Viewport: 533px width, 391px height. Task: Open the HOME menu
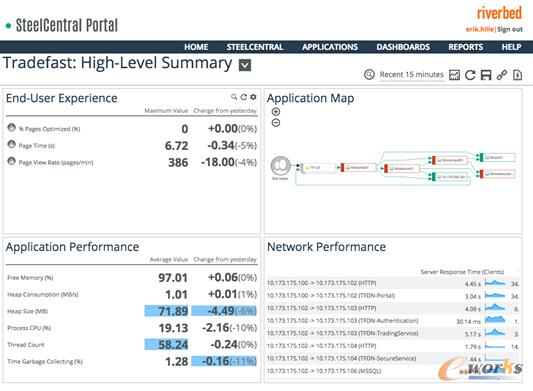[x=196, y=47]
